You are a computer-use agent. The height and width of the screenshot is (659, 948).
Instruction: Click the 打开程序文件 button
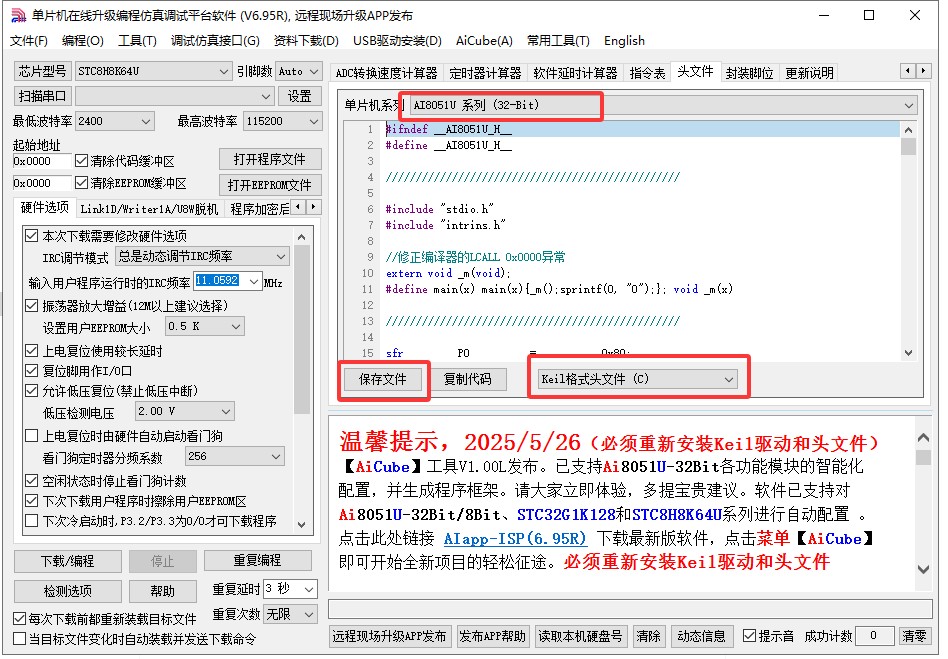coord(270,159)
